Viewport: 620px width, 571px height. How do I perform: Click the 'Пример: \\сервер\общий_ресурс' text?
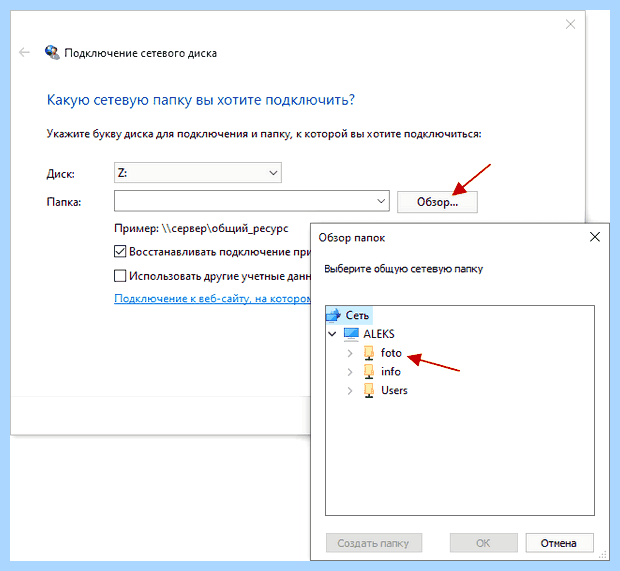coord(201,229)
